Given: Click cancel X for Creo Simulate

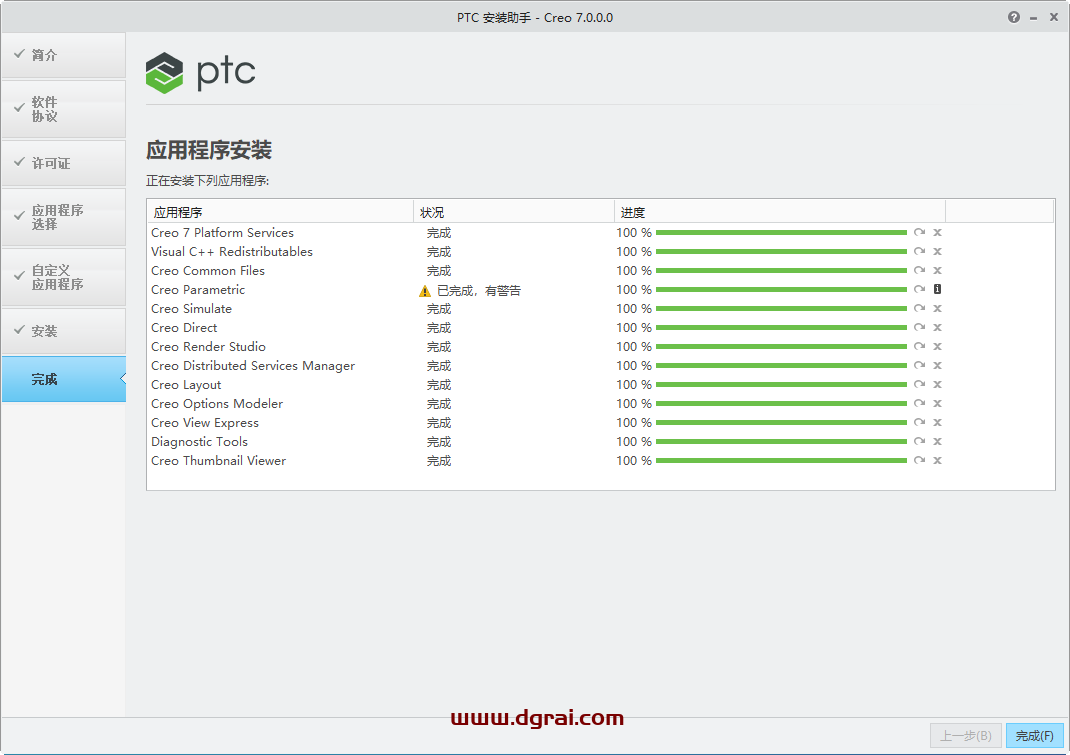Looking at the screenshot, I should coord(938,309).
